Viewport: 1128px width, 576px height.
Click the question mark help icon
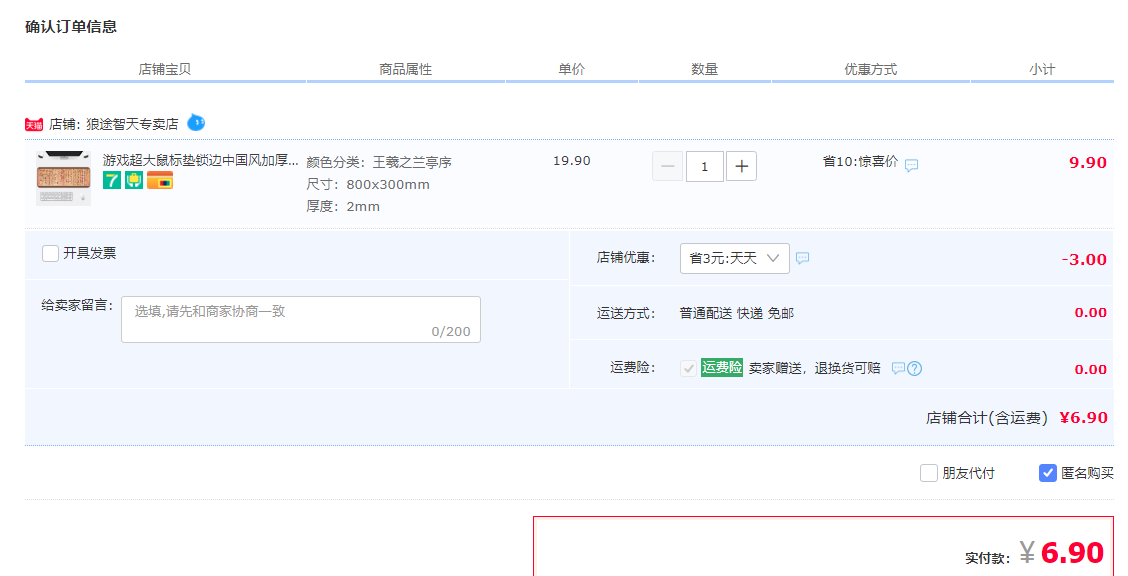[x=914, y=368]
